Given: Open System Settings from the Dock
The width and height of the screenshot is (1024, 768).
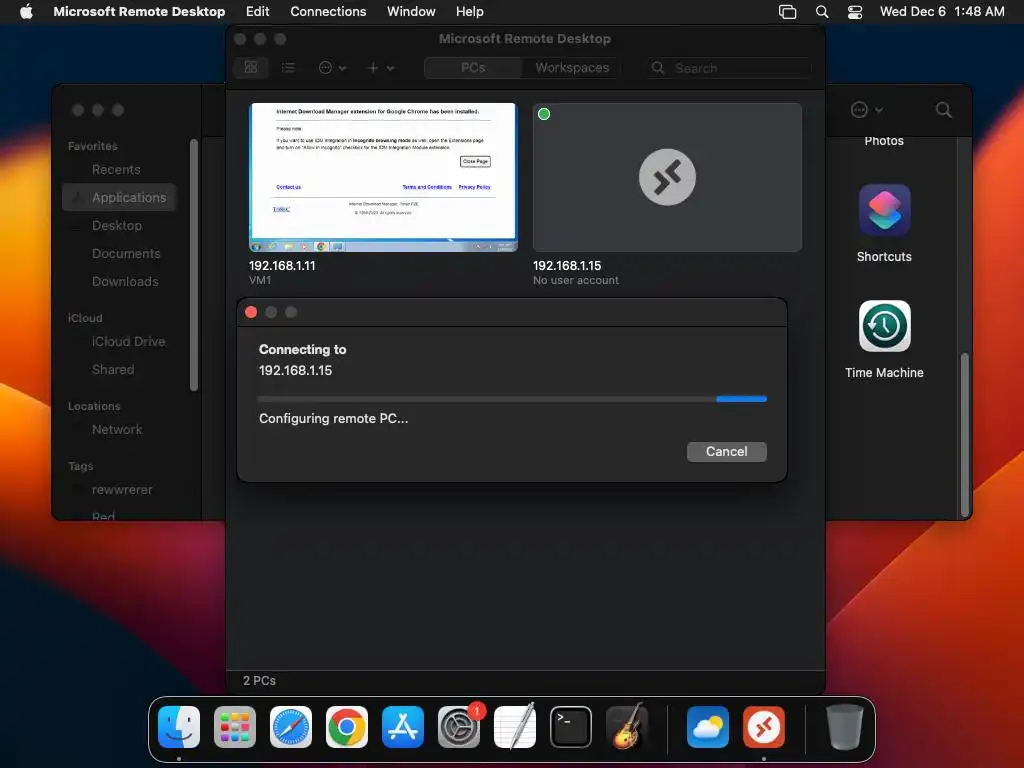Looking at the screenshot, I should click(x=458, y=727).
